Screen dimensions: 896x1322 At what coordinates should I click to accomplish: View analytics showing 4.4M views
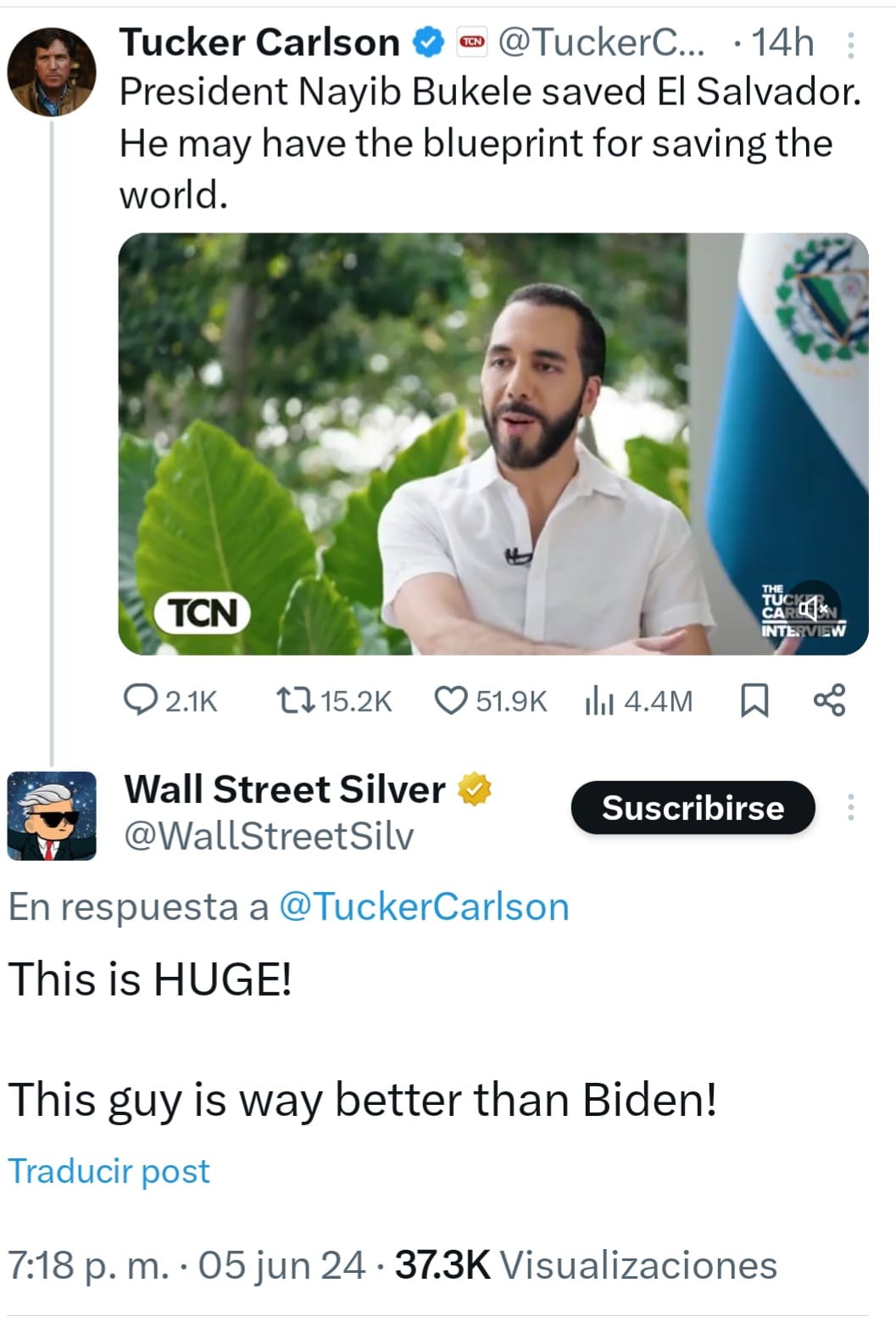coord(638,701)
